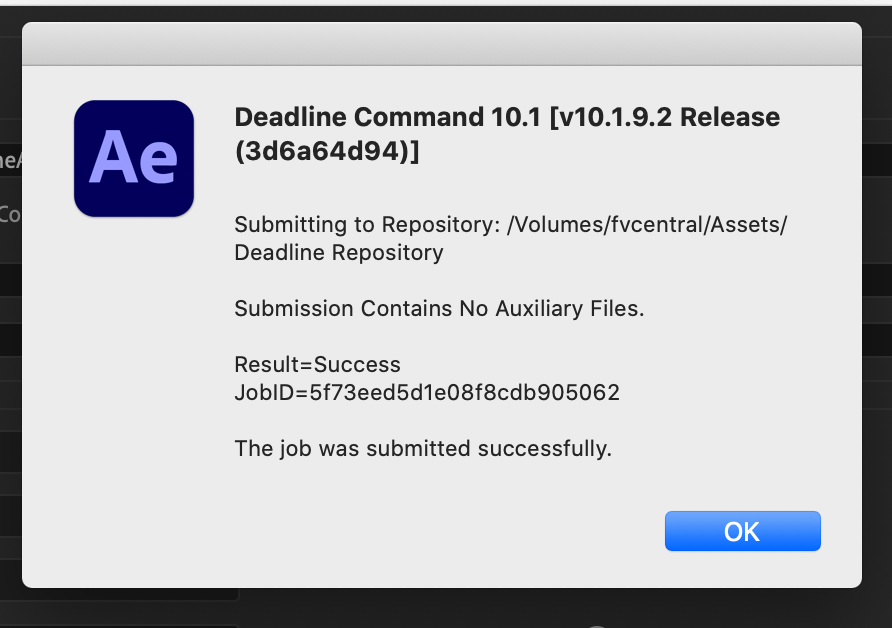Click the dark panel below the dialog
Screen dimensions: 892x628
[x=446, y=609]
